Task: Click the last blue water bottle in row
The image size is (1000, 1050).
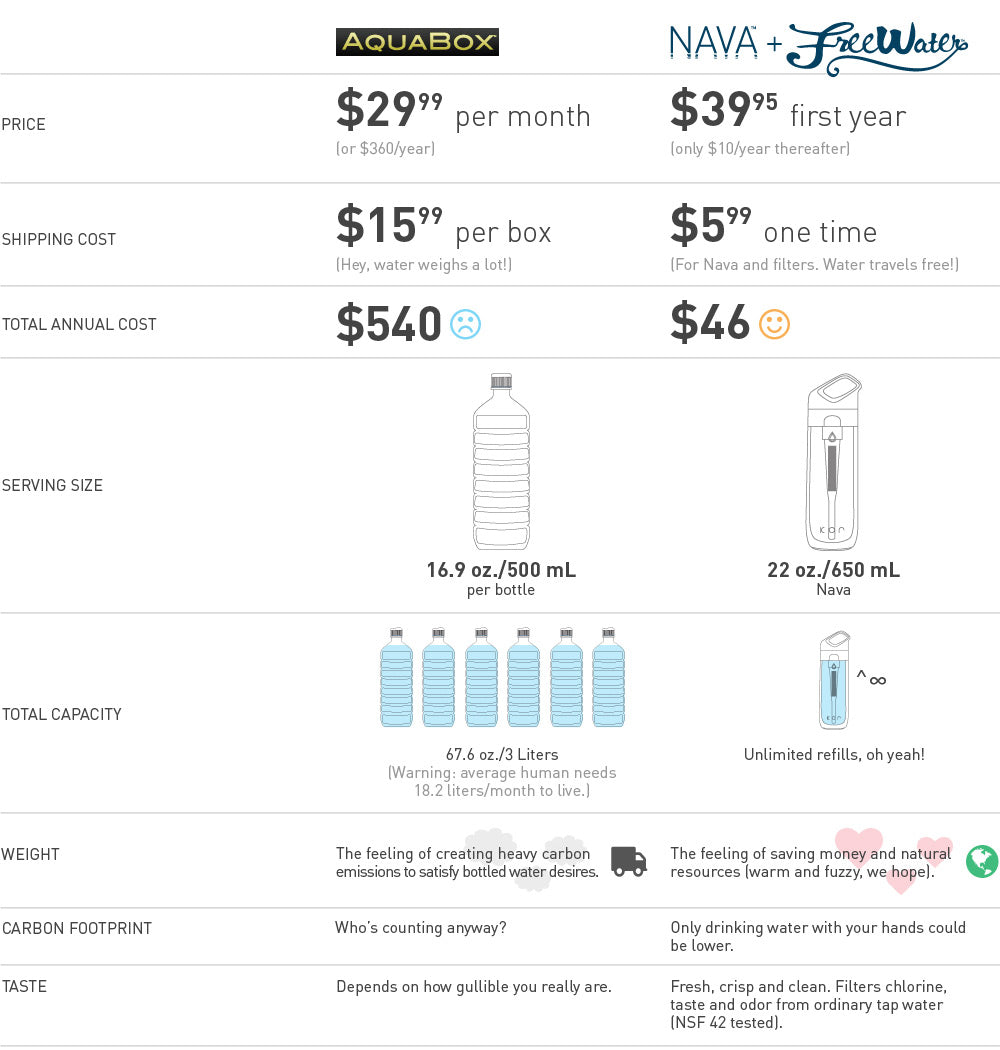Action: [x=608, y=677]
